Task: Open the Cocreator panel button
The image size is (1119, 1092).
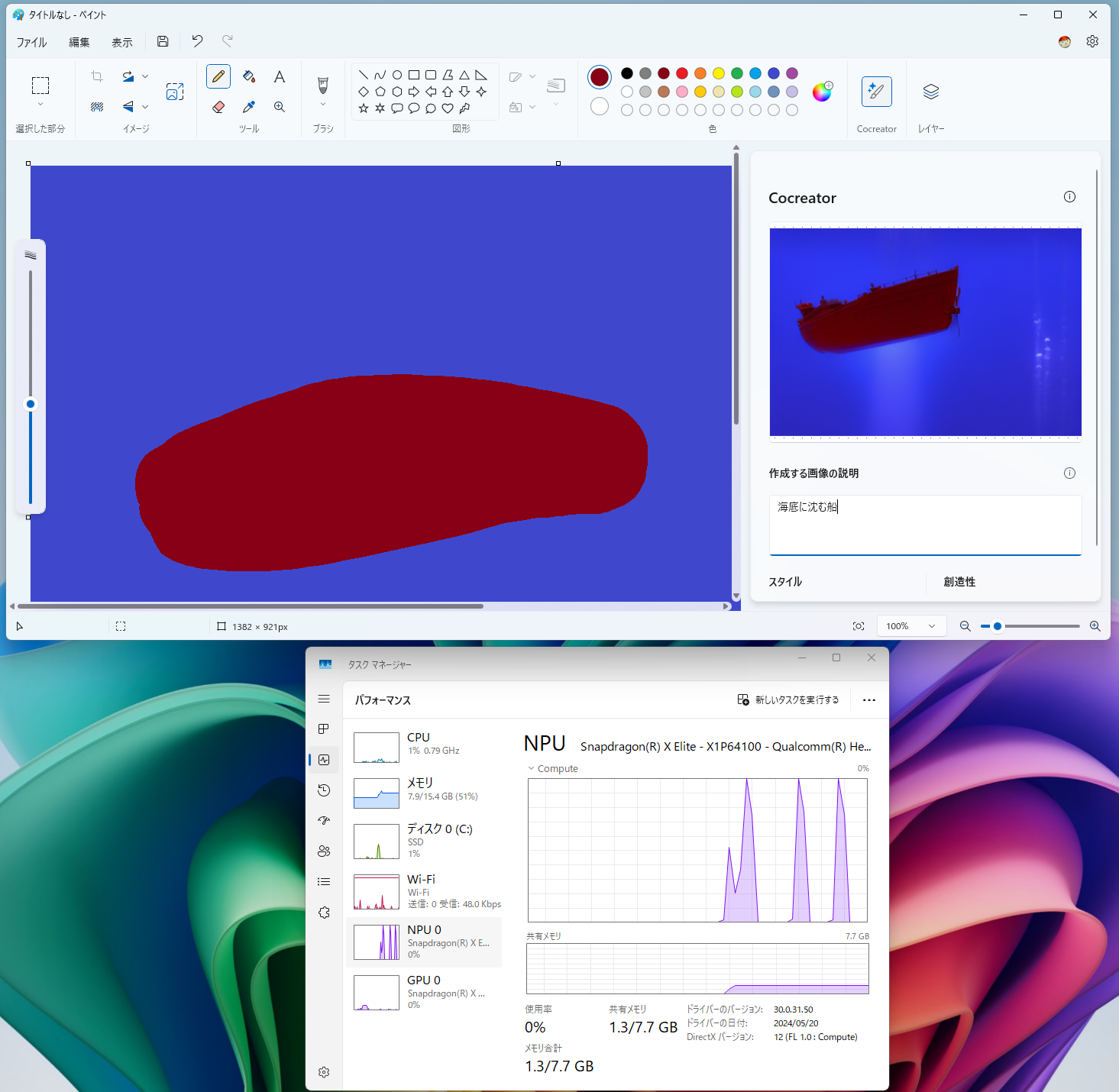Action: coord(877,92)
